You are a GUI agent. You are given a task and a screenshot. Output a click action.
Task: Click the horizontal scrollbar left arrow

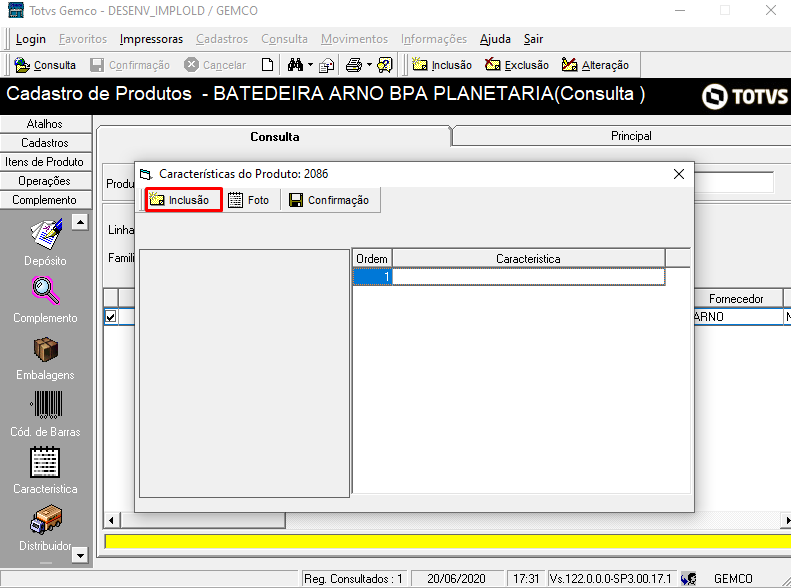pyautogui.click(x=111, y=520)
